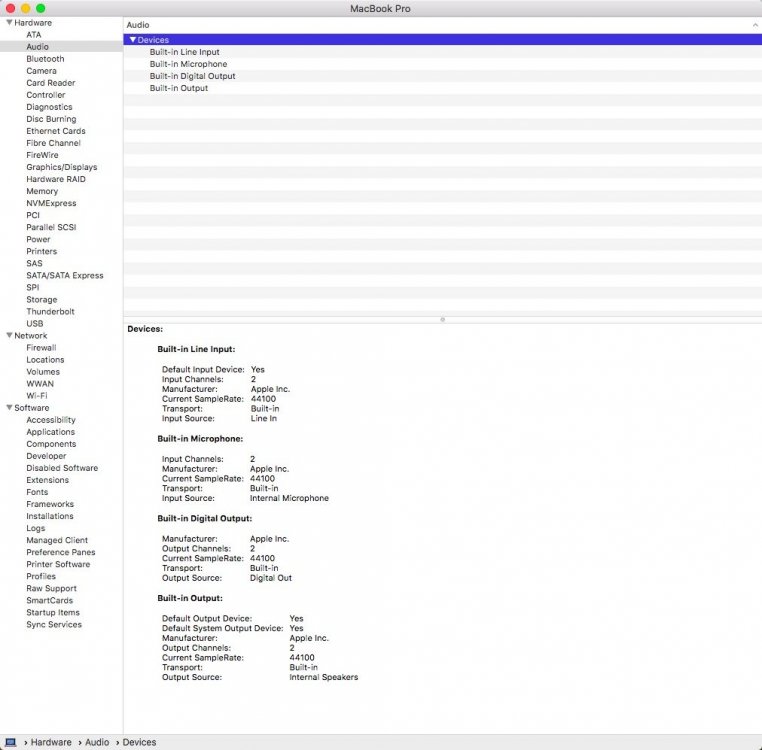Open Locations under Network

tap(45, 360)
